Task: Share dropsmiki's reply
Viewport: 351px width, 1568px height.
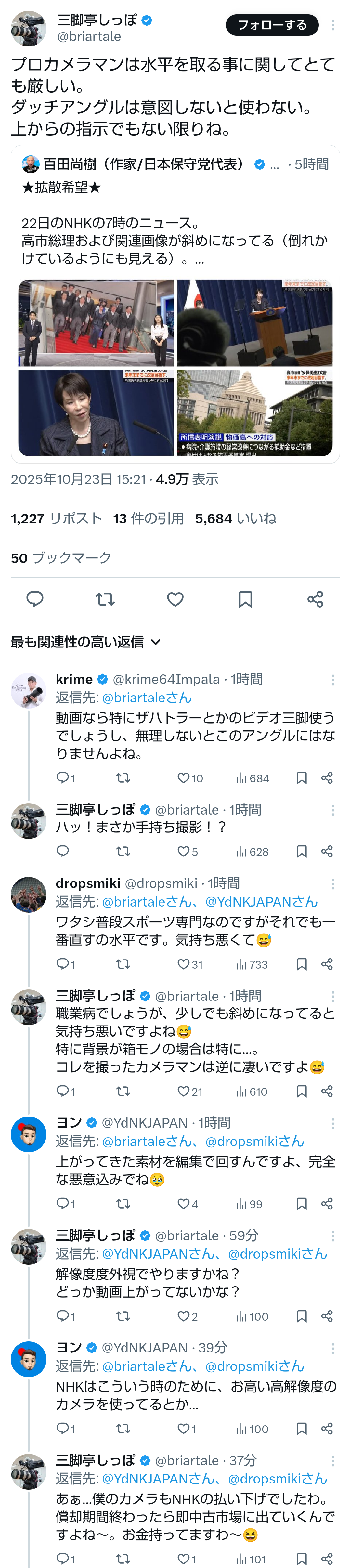Action: (327, 964)
